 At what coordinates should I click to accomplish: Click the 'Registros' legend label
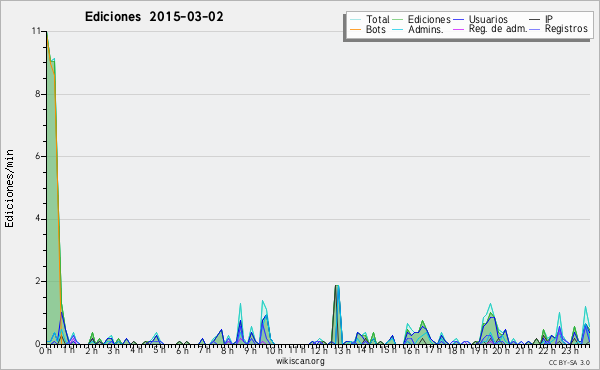point(566,29)
